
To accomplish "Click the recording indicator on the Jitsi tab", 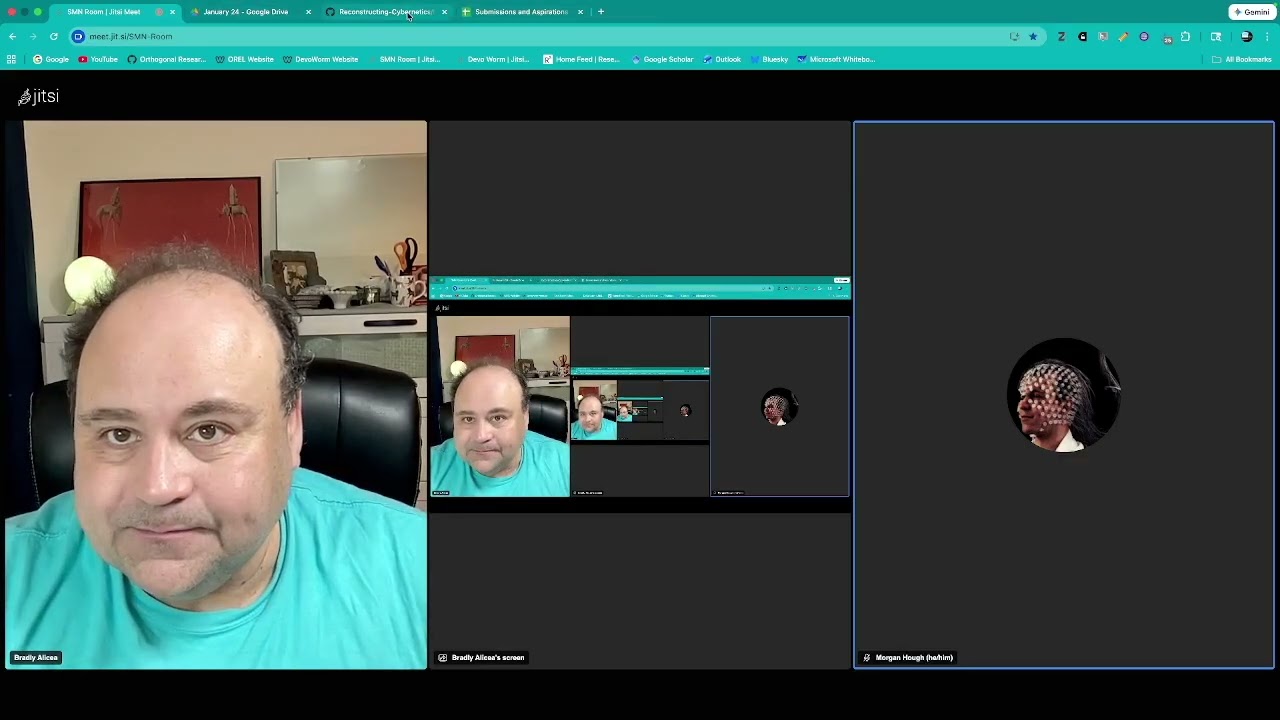I will tap(159, 12).
